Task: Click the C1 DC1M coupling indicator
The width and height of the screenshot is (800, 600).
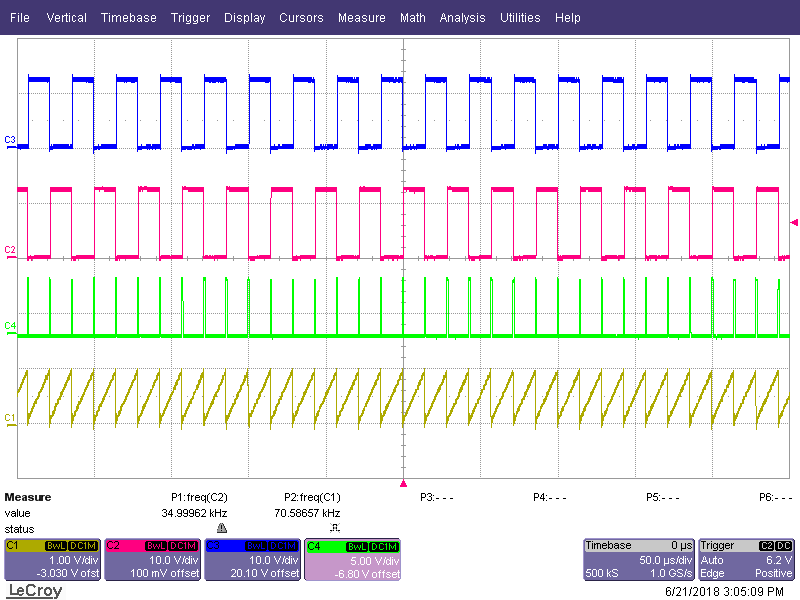Action: tap(83, 546)
